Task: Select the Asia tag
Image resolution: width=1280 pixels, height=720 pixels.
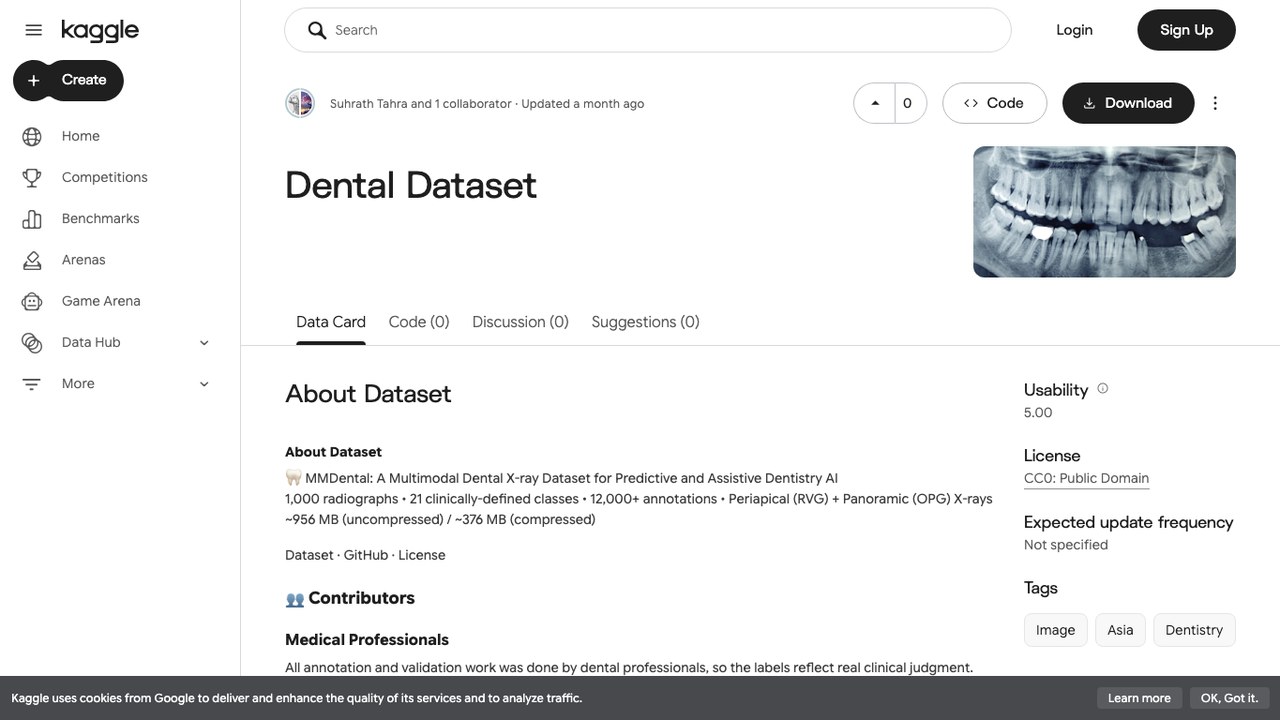Action: point(1120,630)
